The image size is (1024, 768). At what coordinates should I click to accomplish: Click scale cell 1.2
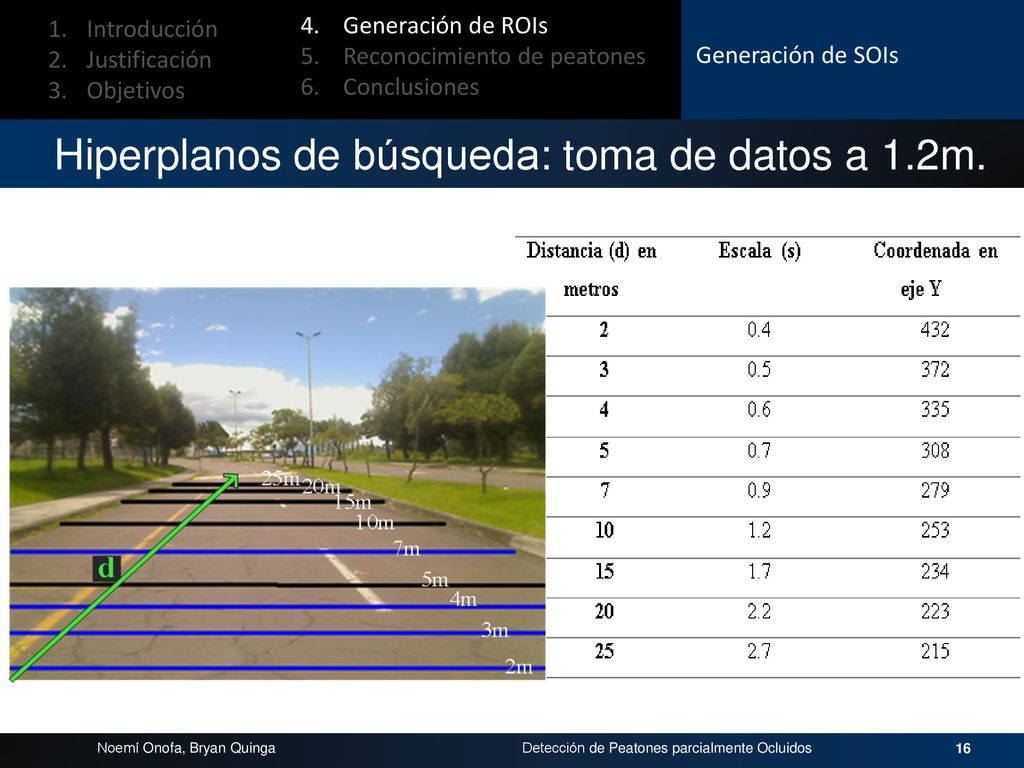[x=759, y=530]
